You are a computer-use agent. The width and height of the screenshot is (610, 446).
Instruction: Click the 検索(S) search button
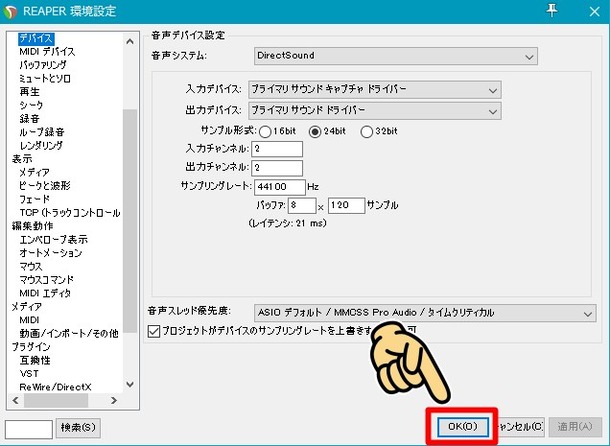pos(78,428)
